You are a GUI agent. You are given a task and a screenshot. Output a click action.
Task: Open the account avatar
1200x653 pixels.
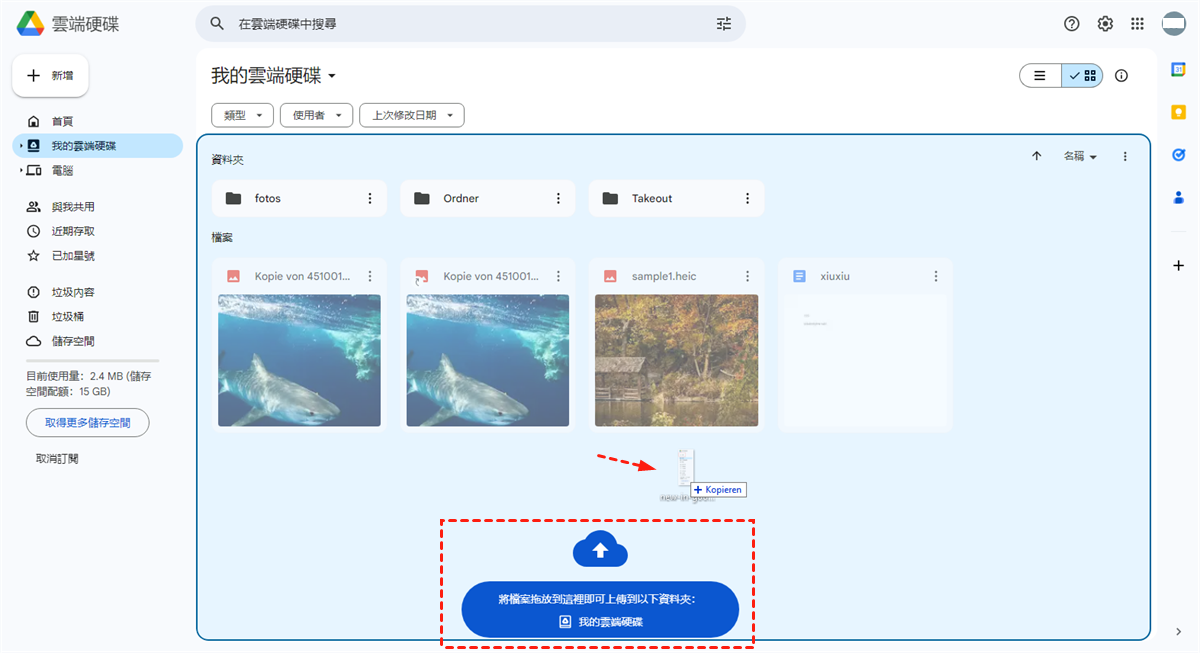tap(1174, 24)
